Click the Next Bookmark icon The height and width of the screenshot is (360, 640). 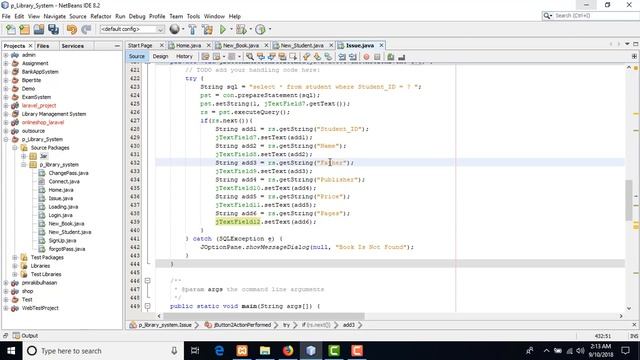pyautogui.click(x=317, y=57)
